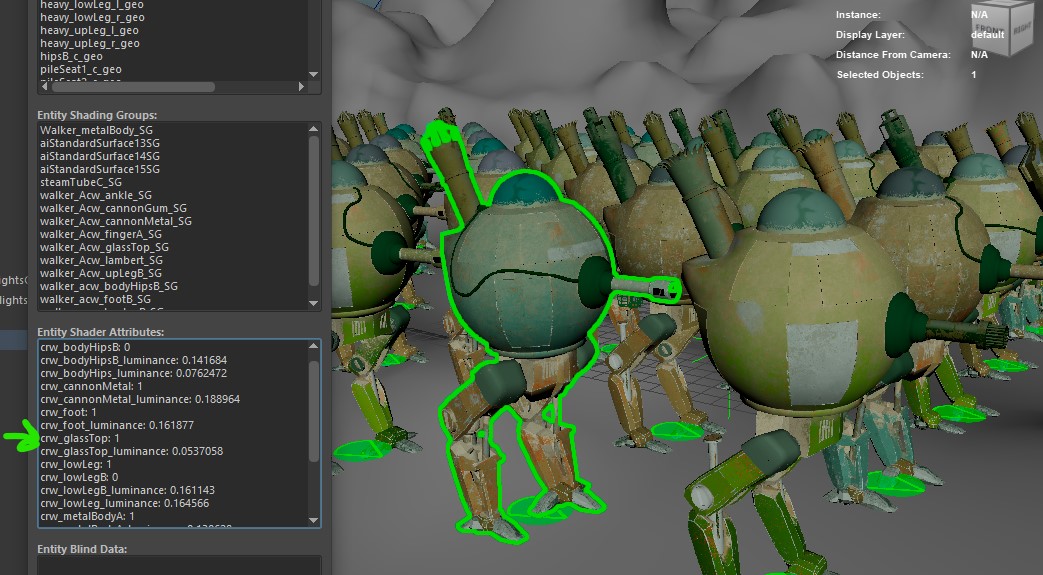Select crw_lowLegB_luminance: 0.161143 row
The image size is (1043, 575).
(x=128, y=490)
